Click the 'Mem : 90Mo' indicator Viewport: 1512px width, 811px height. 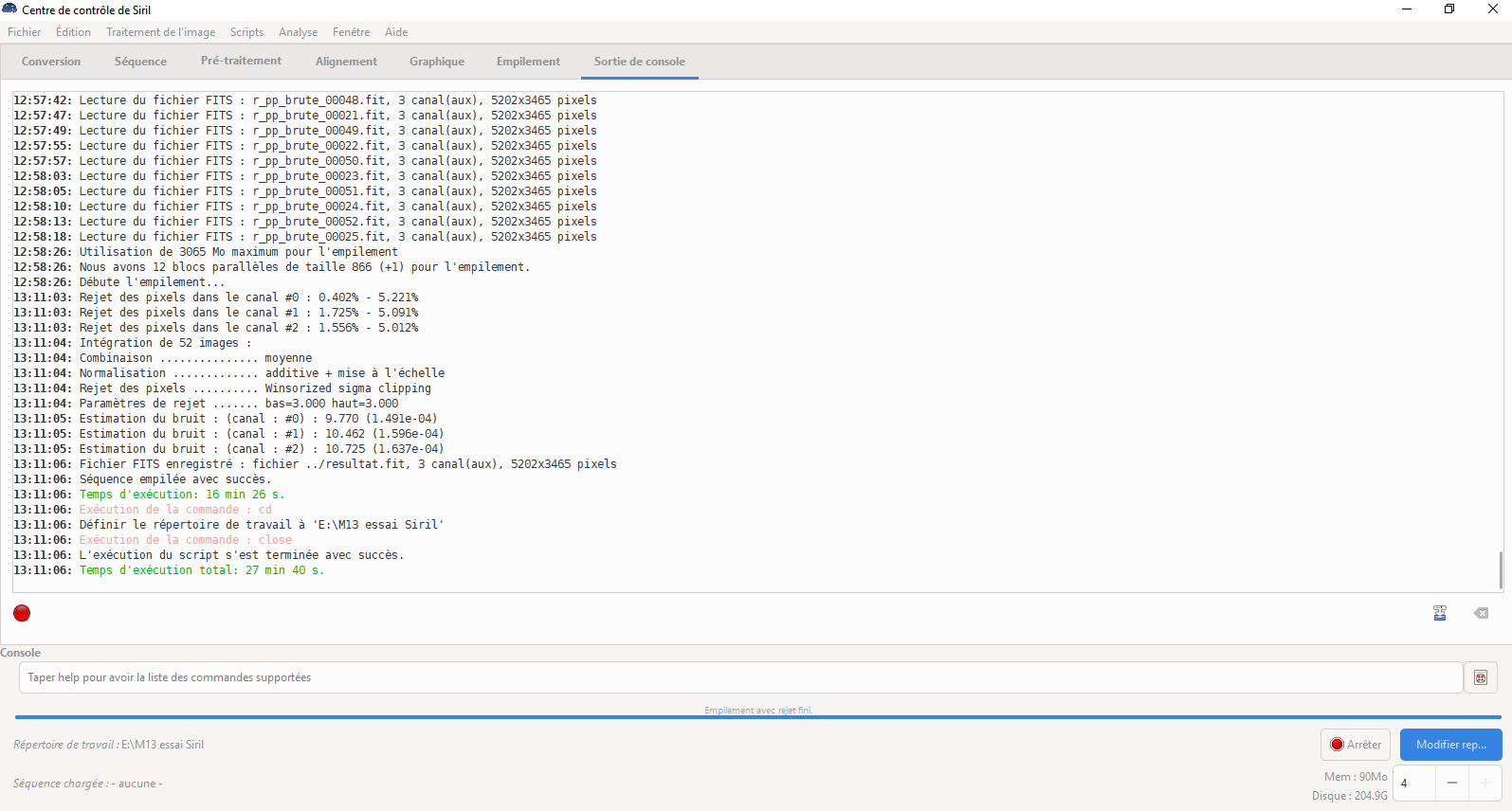[1356, 777]
